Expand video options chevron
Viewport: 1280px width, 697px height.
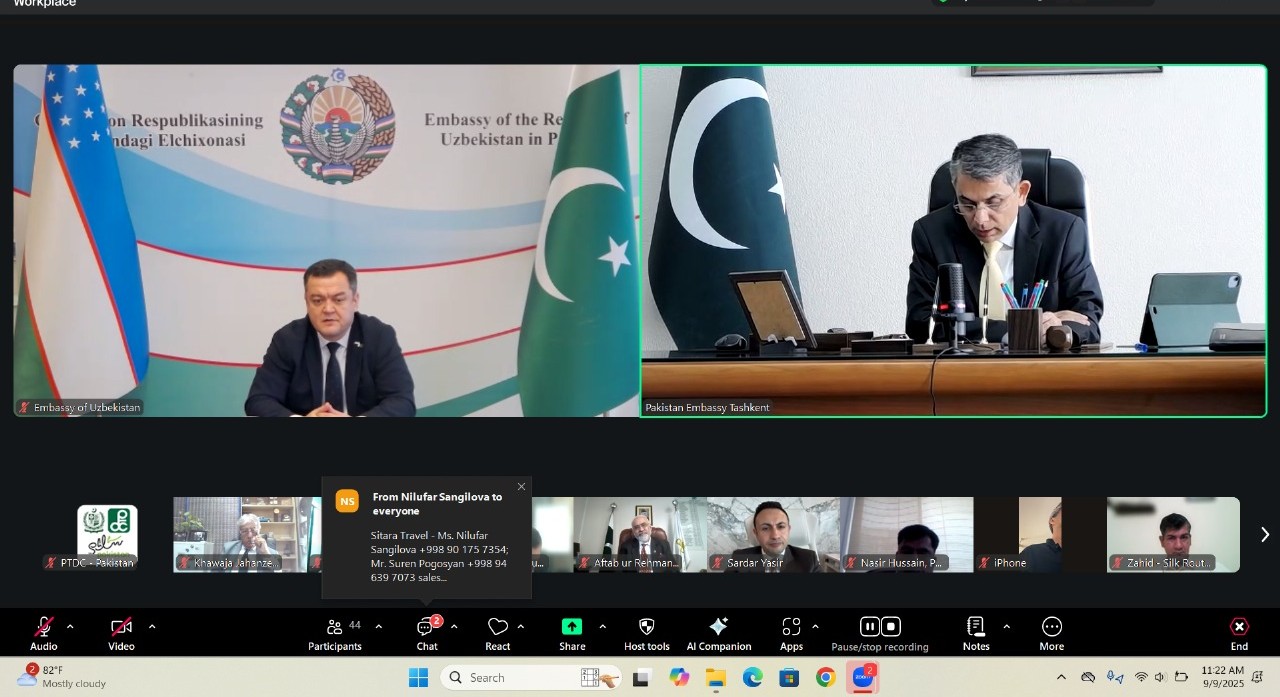152,627
